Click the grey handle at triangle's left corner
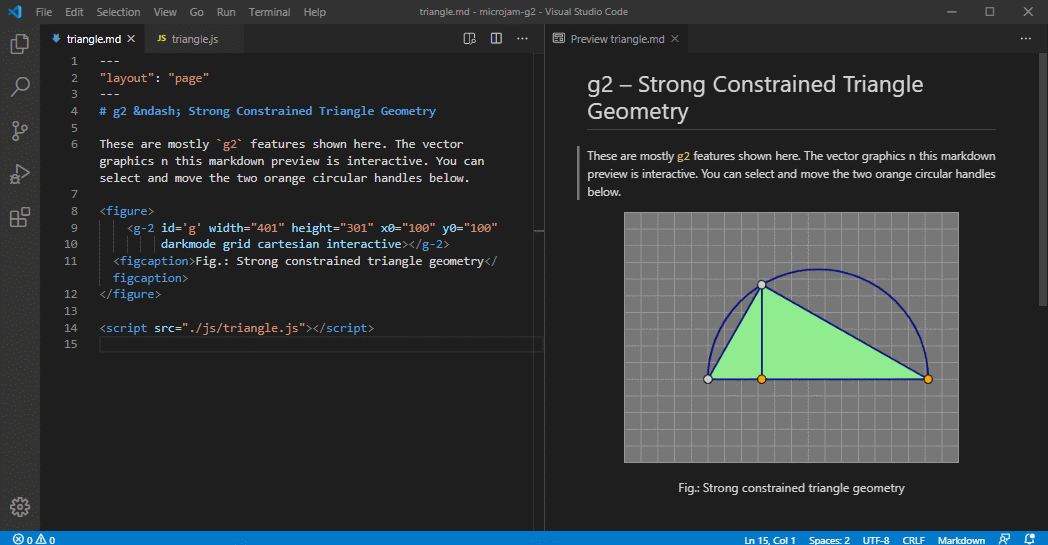 pyautogui.click(x=708, y=379)
